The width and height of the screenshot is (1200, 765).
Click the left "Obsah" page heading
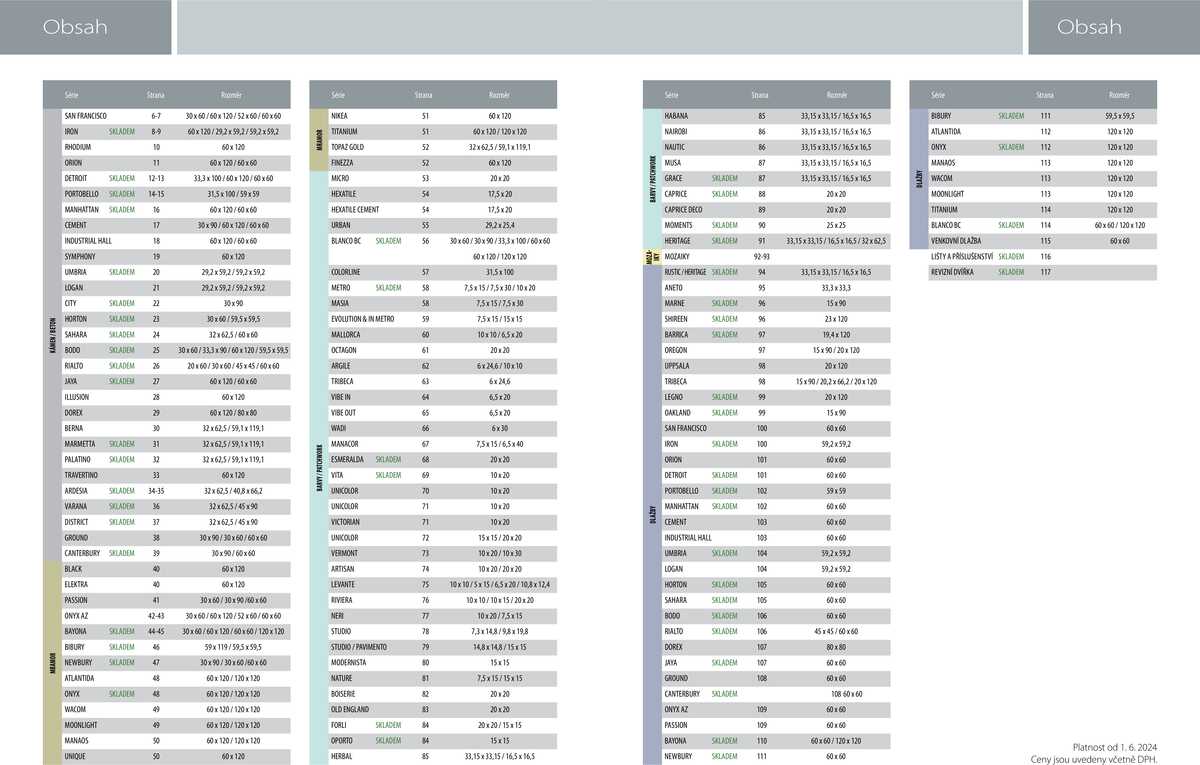[75, 27]
